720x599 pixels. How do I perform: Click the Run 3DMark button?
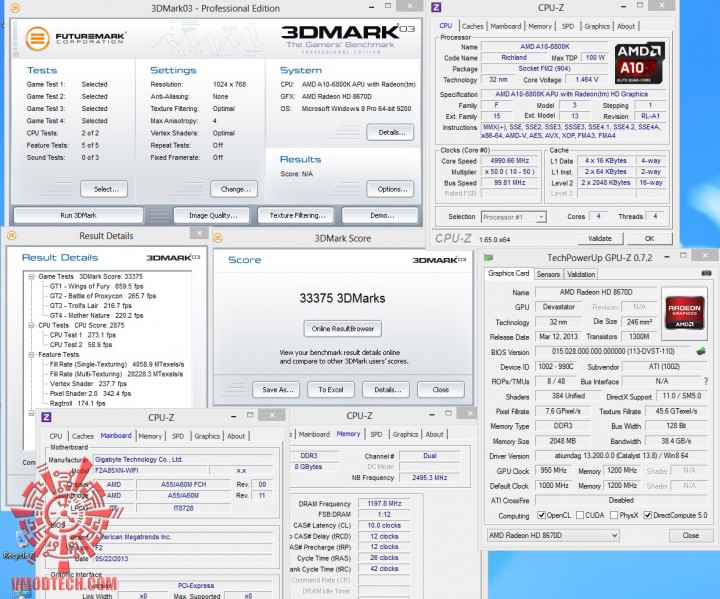click(79, 215)
